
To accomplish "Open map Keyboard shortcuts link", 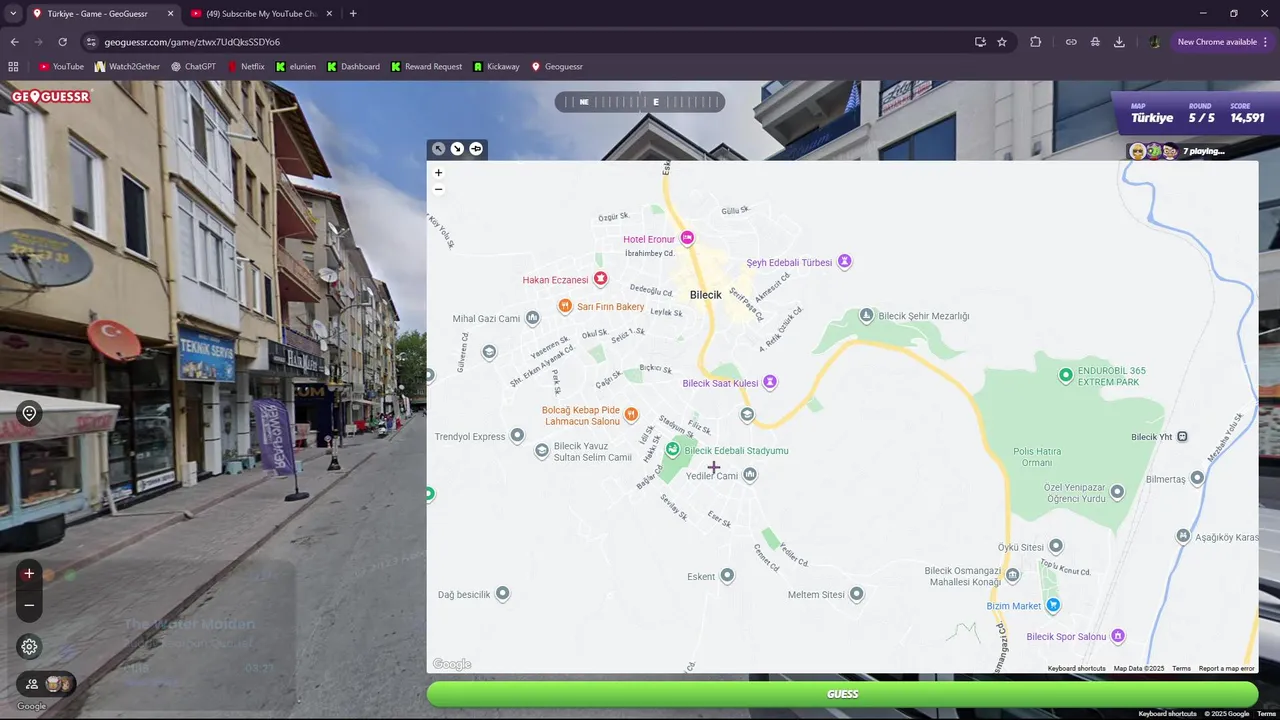I will click(x=1077, y=668).
